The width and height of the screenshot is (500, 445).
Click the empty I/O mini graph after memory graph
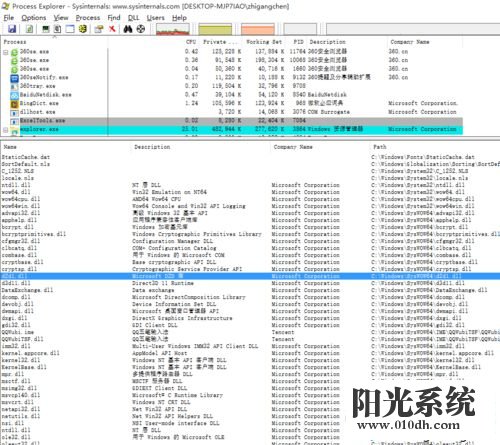[x=300, y=29]
